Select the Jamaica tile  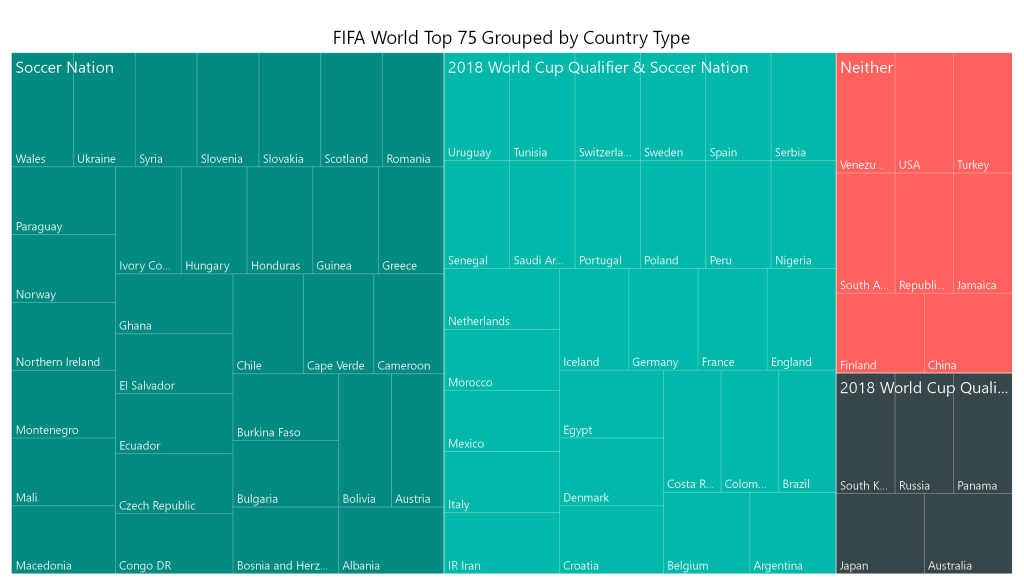[x=983, y=233]
